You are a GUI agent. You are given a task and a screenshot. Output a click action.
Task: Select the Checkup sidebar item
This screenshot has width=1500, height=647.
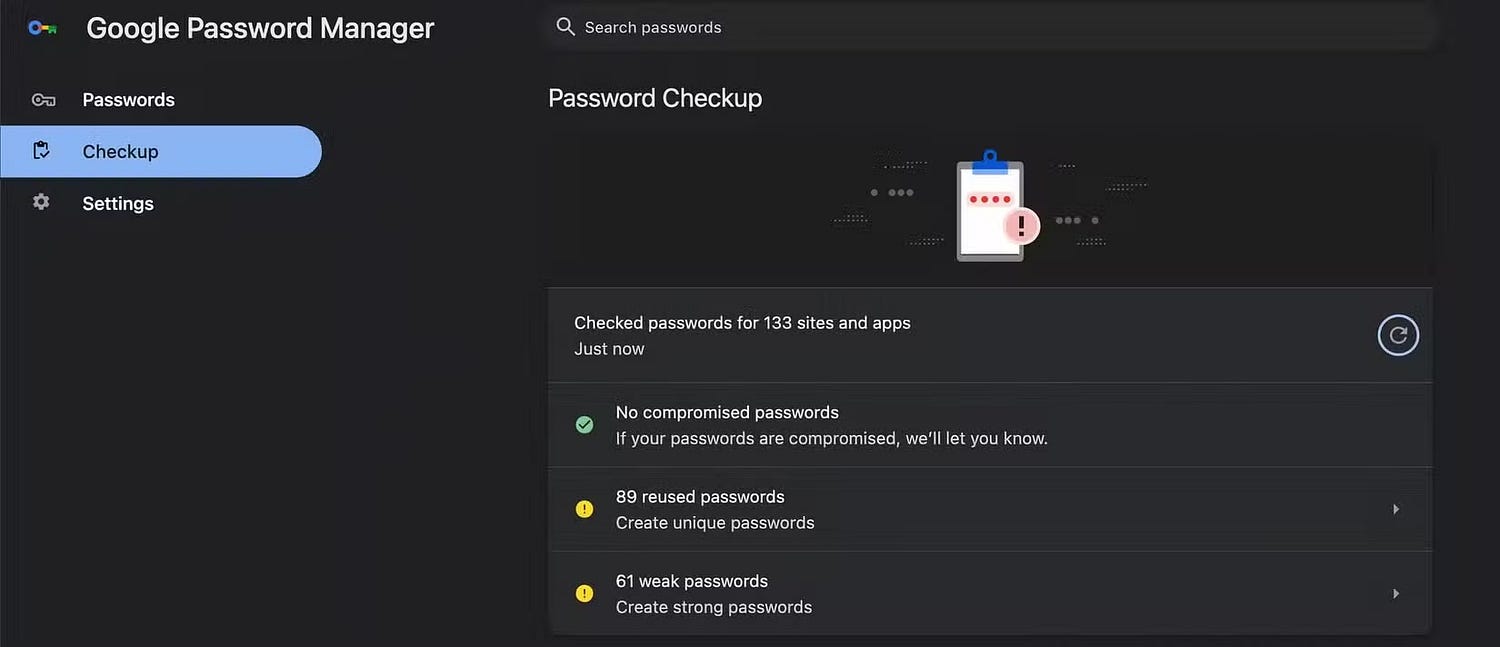pyautogui.click(x=161, y=151)
